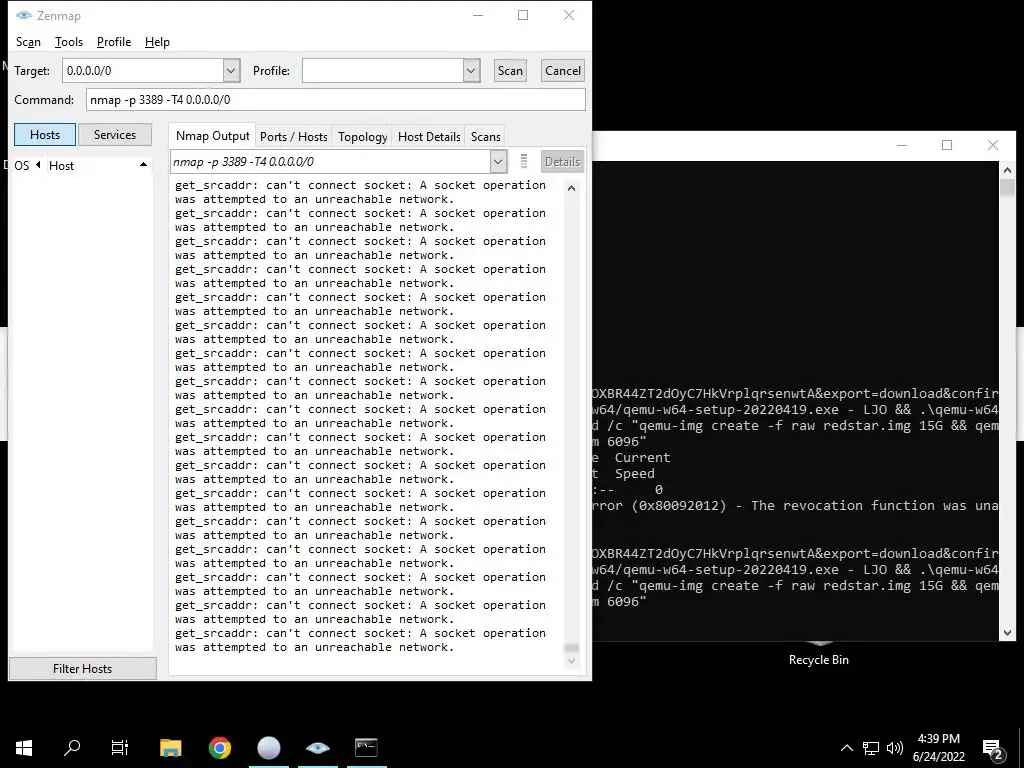Click Nmap output scrollbar up arrow
Image resolution: width=1024 pixels, height=768 pixels.
pos(571,188)
